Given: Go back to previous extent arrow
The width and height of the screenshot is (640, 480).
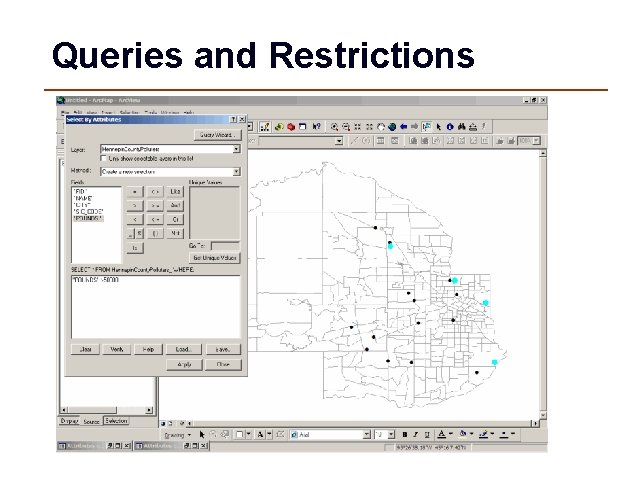Looking at the screenshot, I should click(403, 127).
